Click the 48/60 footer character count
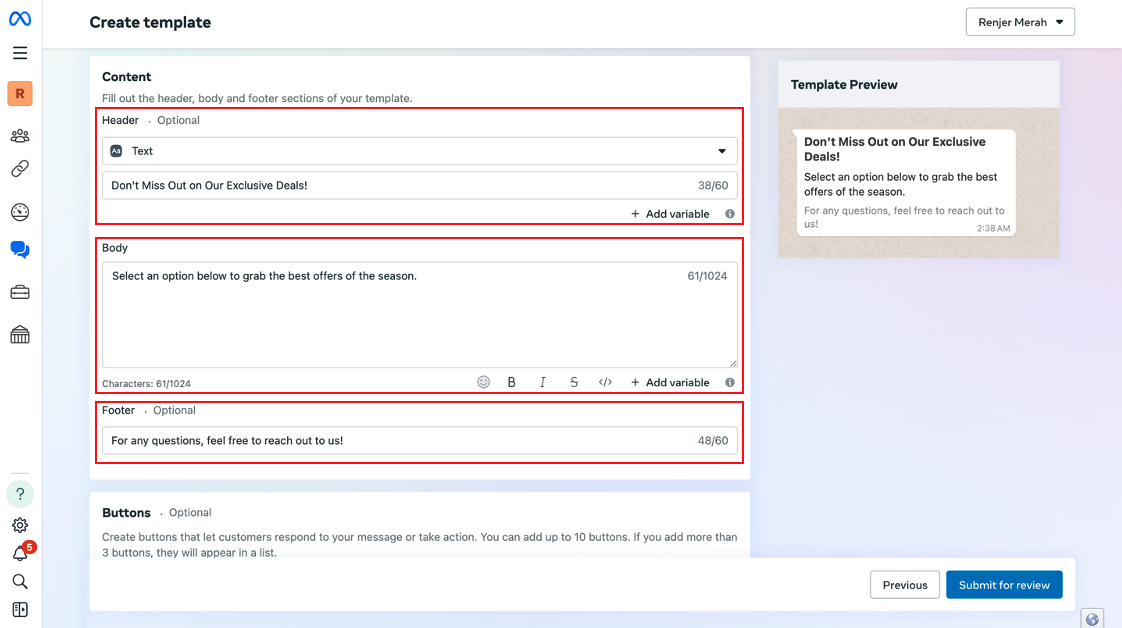Viewport: 1122px width, 628px height. (x=713, y=441)
